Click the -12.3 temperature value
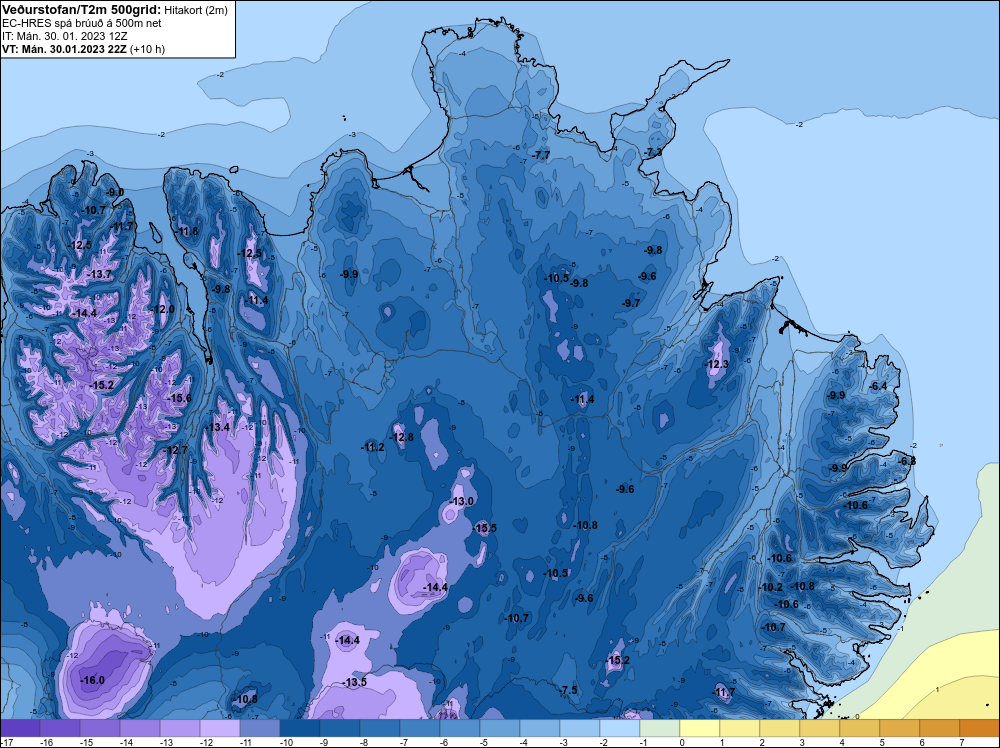The image size is (1000, 748). pyautogui.click(x=716, y=364)
